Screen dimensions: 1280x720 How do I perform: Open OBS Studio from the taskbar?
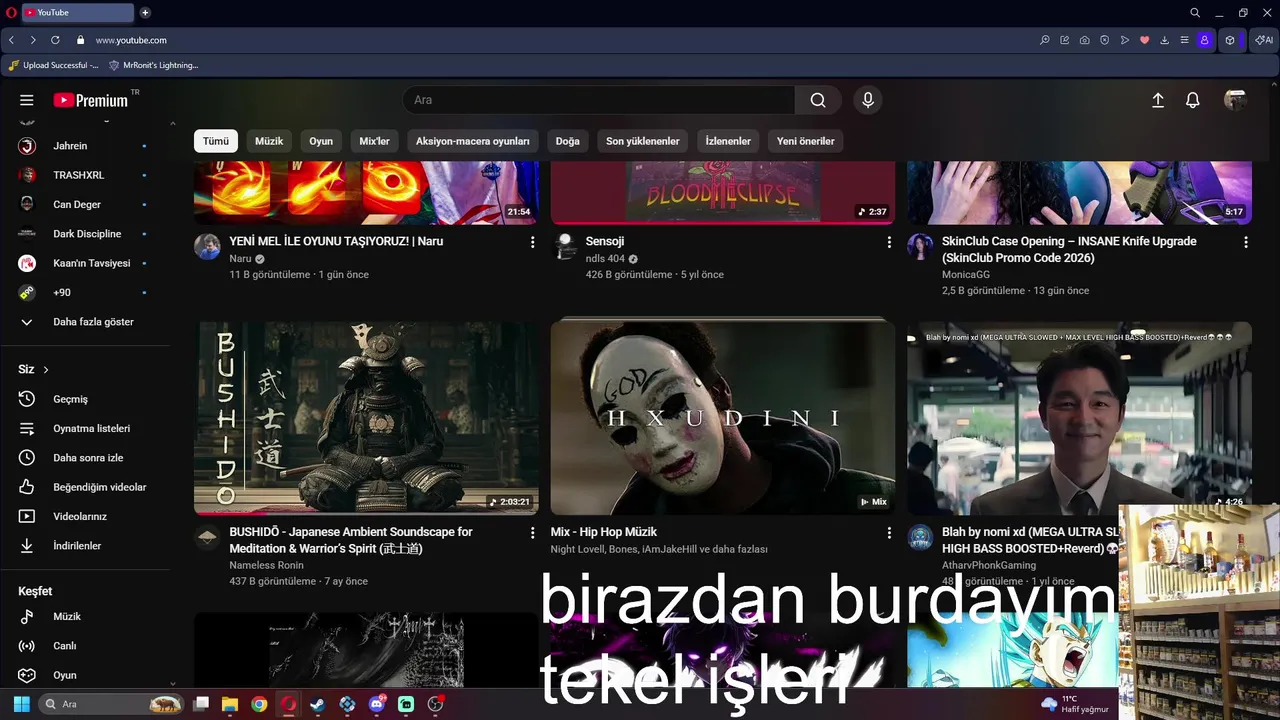(x=435, y=704)
